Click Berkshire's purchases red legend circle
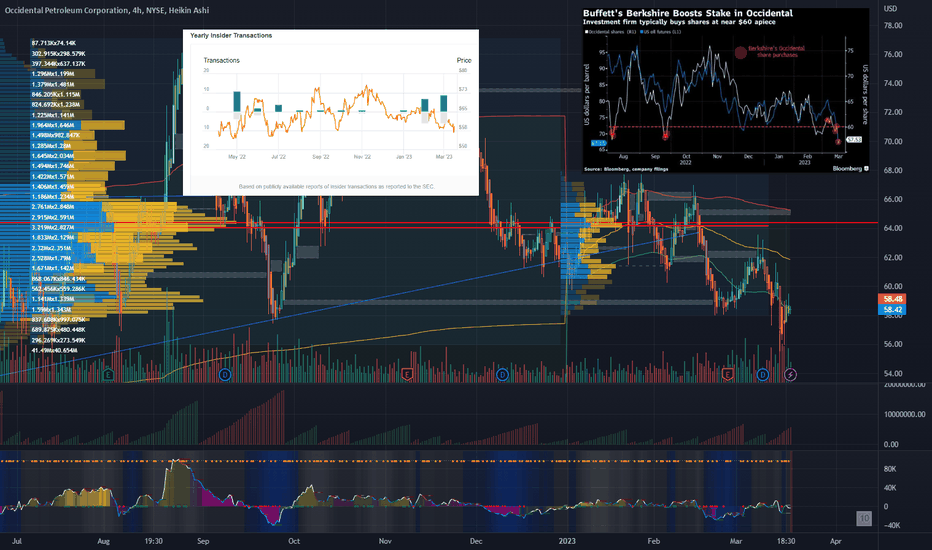The height and width of the screenshot is (550, 932). click(x=741, y=53)
